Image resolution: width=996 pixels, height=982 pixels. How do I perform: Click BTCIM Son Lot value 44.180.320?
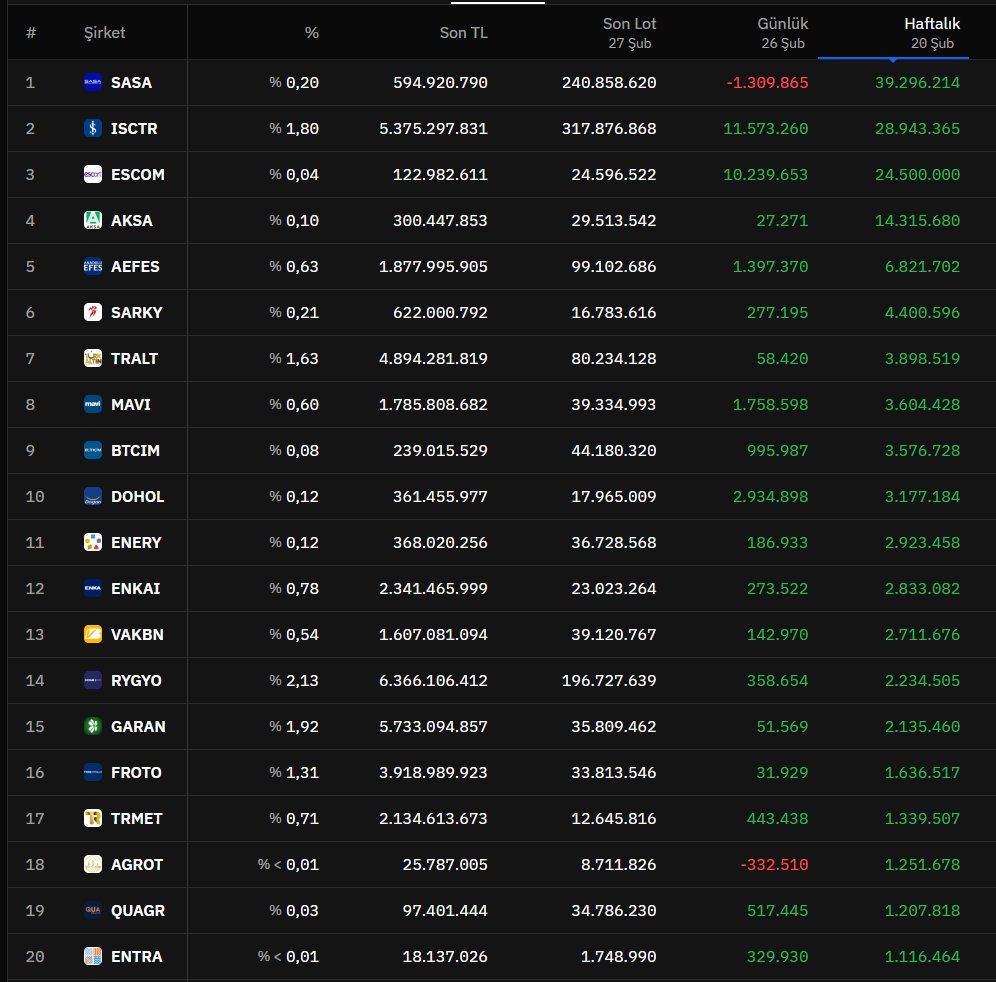(x=614, y=450)
